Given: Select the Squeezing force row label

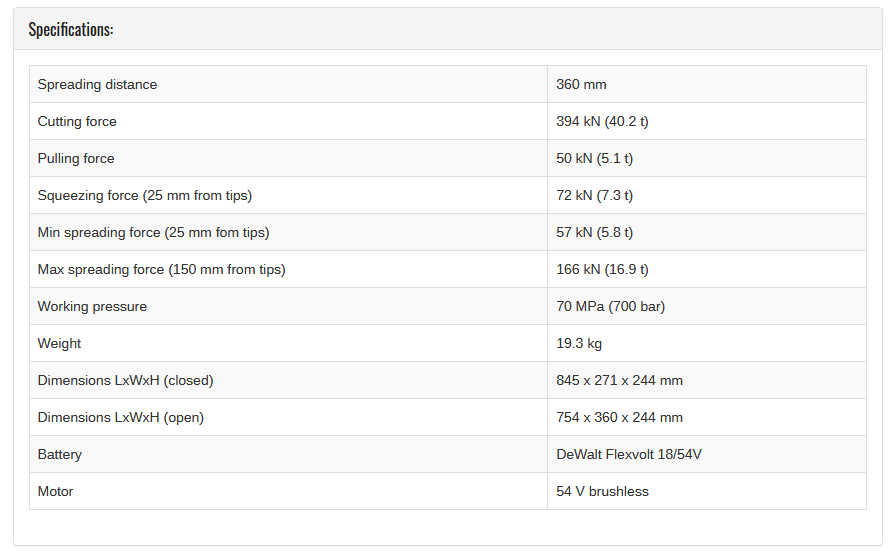Looking at the screenshot, I should (144, 195).
